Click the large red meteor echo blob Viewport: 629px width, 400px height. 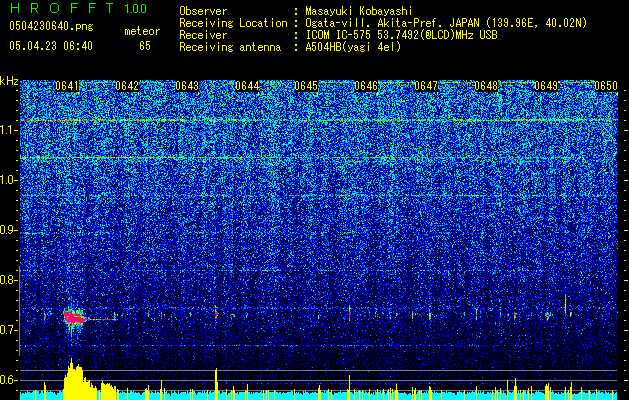[74, 317]
